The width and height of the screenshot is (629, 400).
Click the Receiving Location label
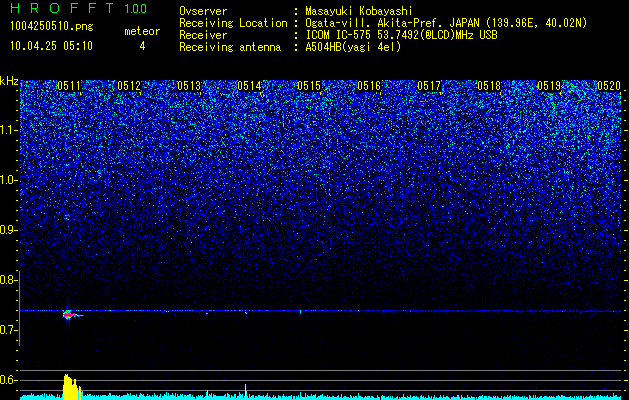(x=233, y=23)
